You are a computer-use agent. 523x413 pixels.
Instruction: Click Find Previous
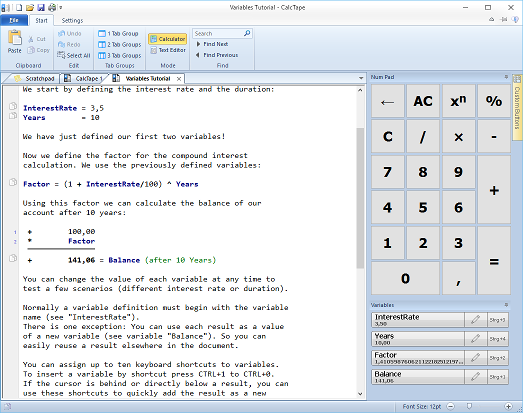click(x=217, y=55)
